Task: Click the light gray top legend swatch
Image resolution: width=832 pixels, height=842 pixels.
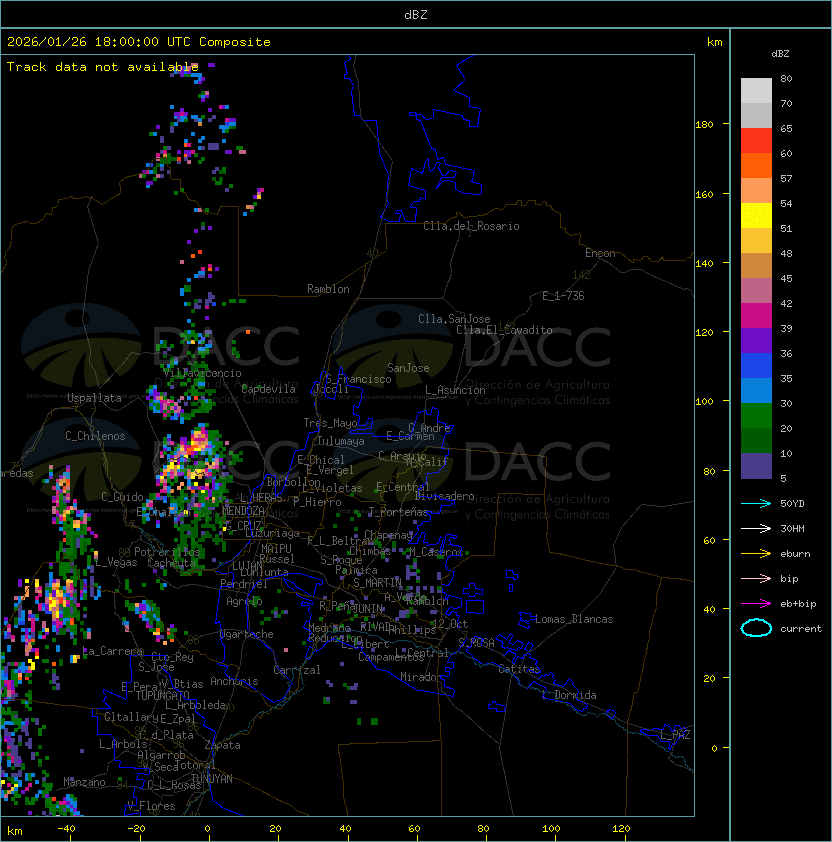Action: 756,90
